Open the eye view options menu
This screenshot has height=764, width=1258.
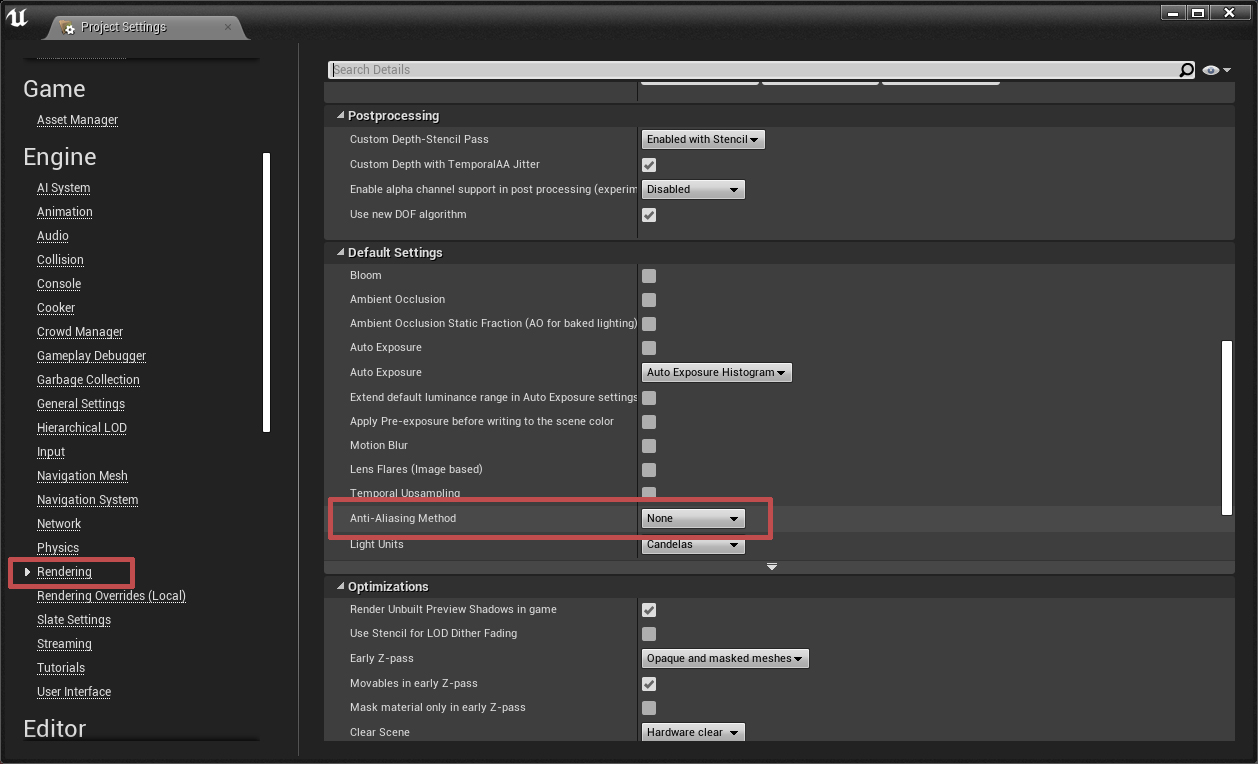[1216, 70]
